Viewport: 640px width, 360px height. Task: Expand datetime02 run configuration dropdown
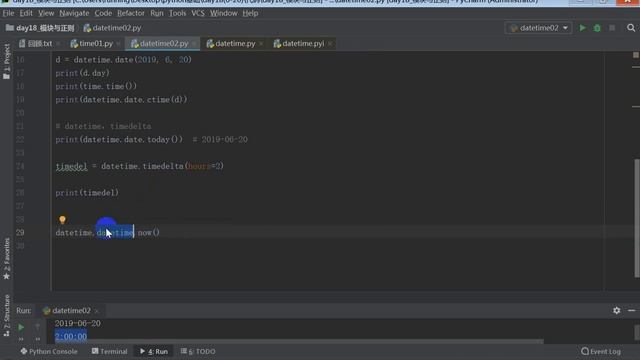[538, 28]
